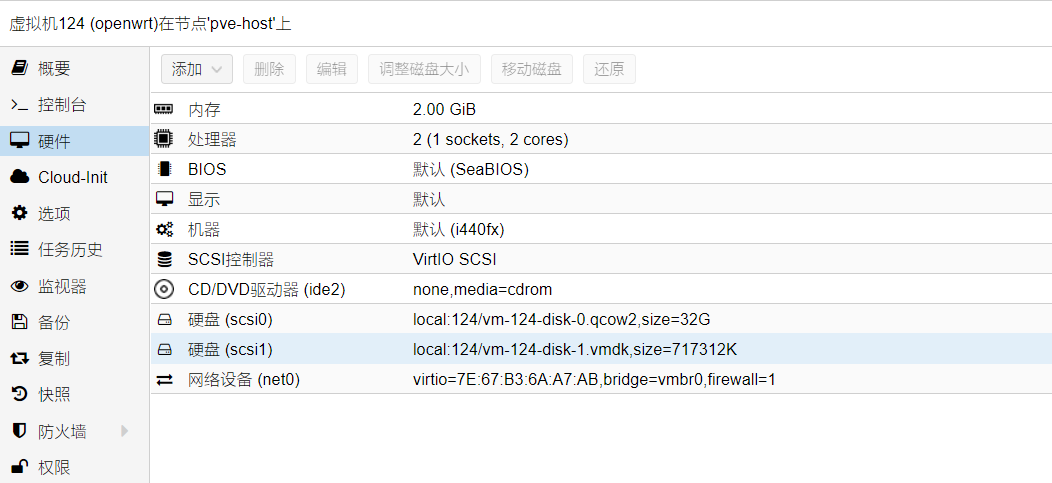Click the 控制台 console prompt icon
This screenshot has width=1052, height=483.
(19, 105)
